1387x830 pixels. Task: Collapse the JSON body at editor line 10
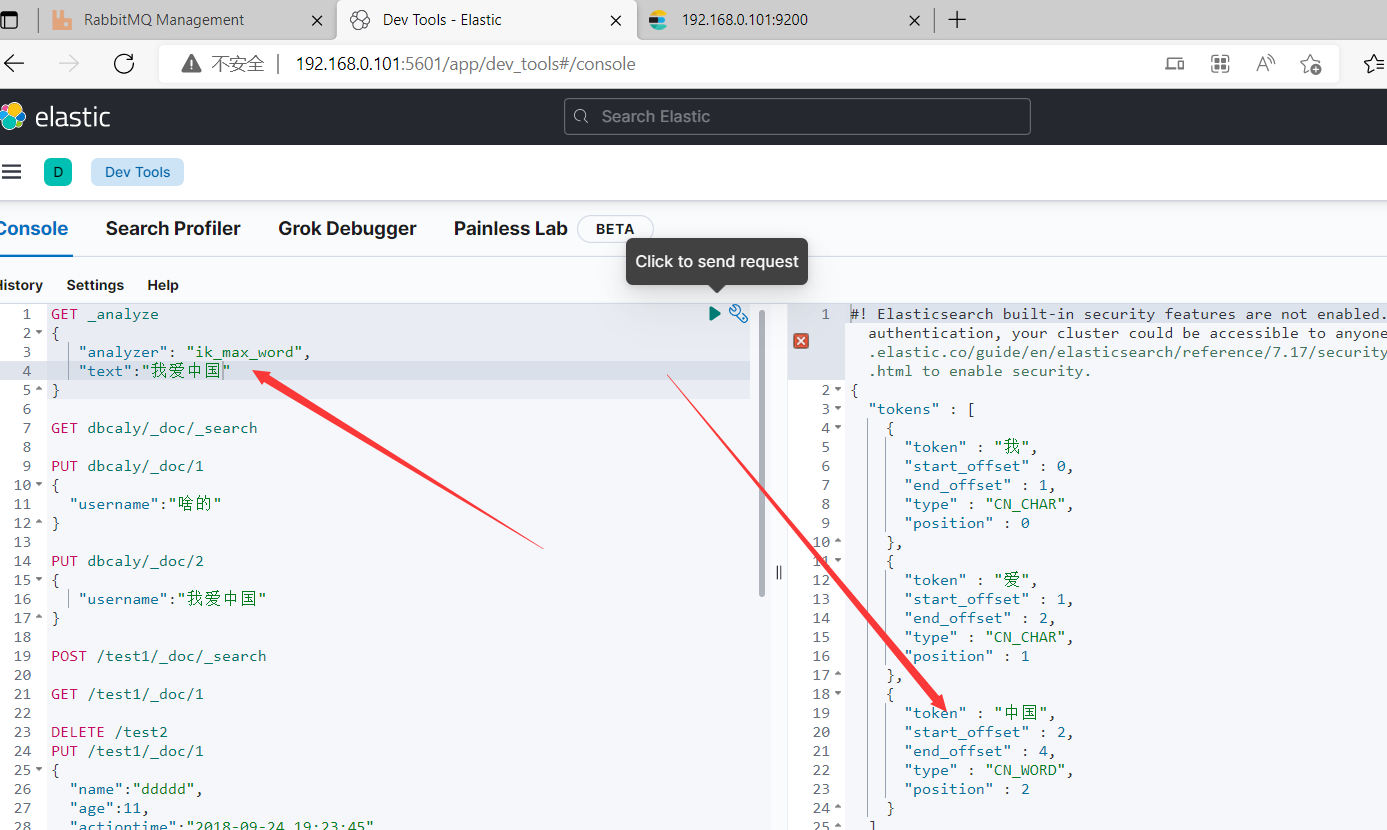click(x=39, y=485)
